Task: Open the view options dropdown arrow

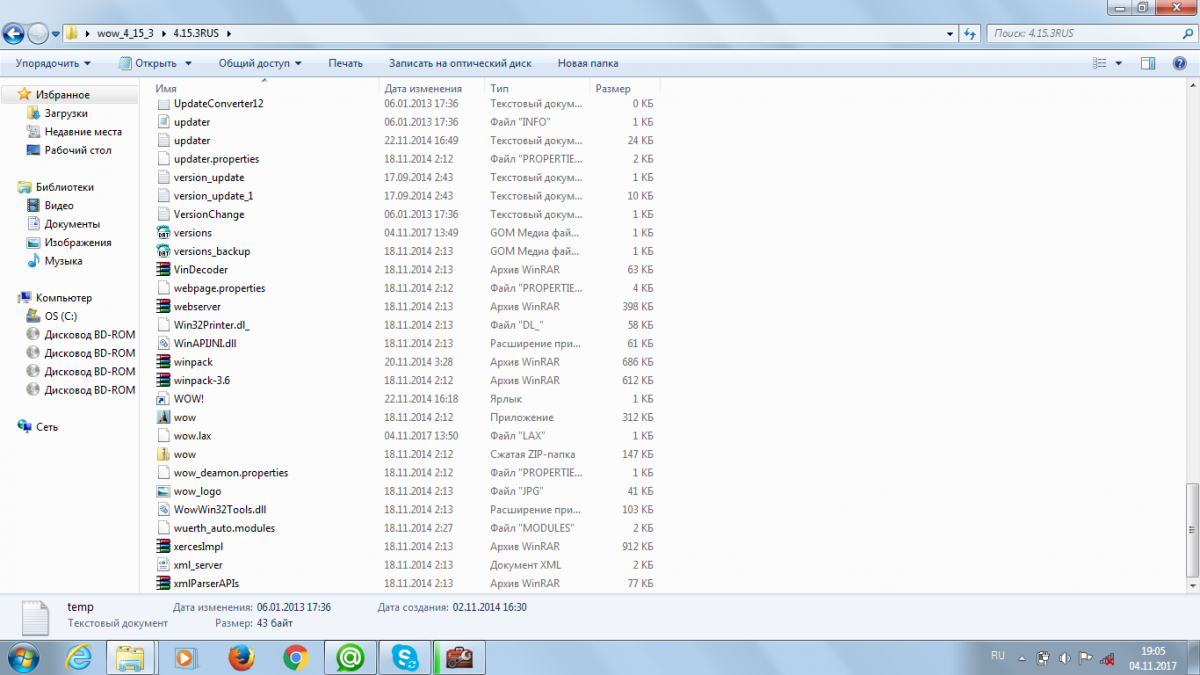Action: [x=1119, y=63]
